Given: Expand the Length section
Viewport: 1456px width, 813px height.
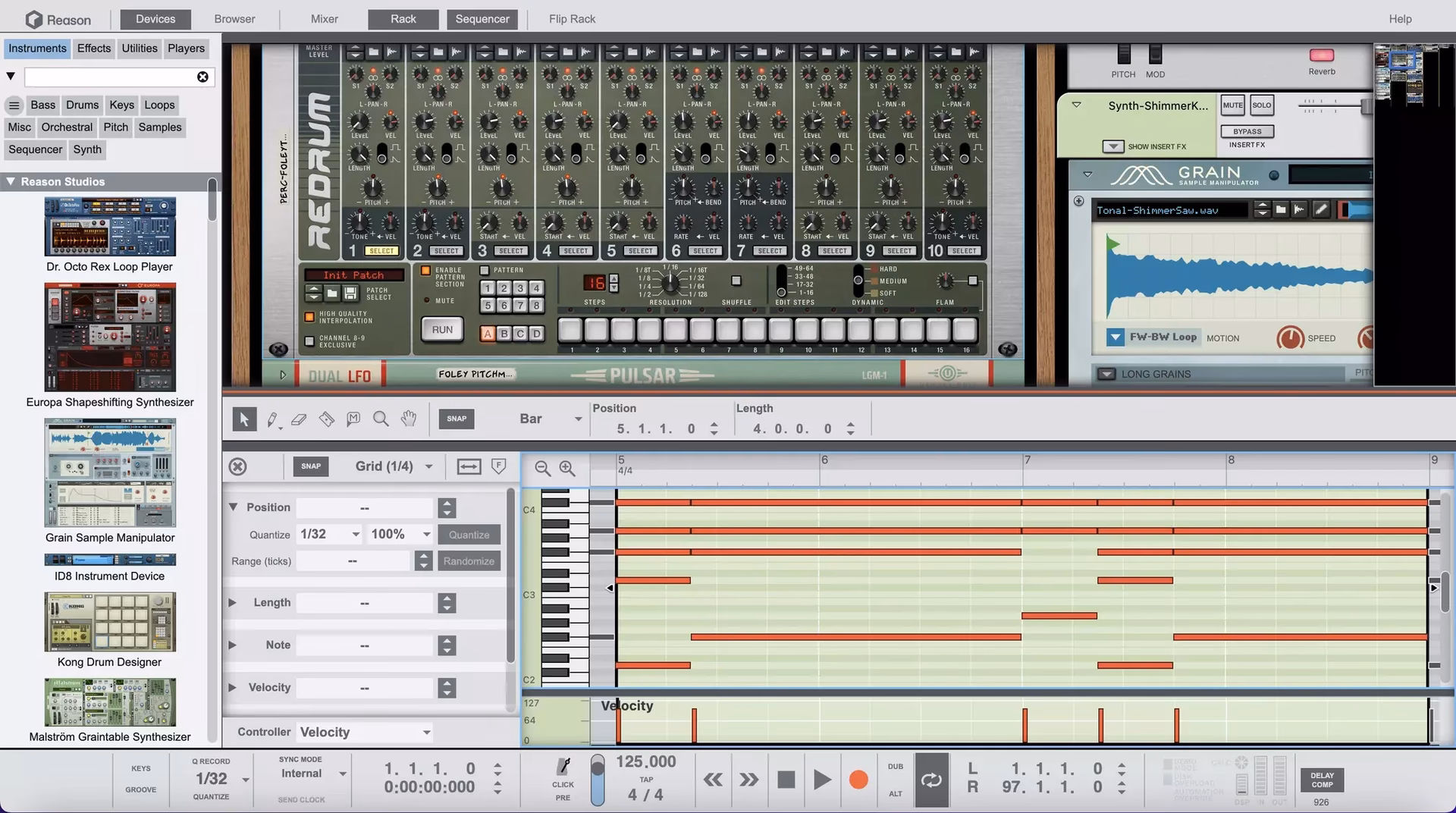Looking at the screenshot, I should tap(233, 602).
